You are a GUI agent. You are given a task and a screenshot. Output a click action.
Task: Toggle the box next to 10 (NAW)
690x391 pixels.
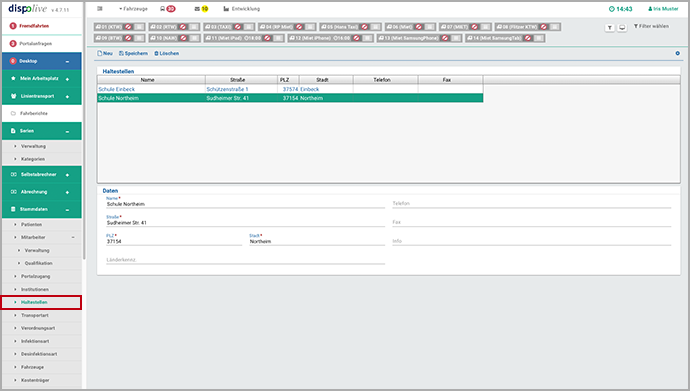pos(194,38)
